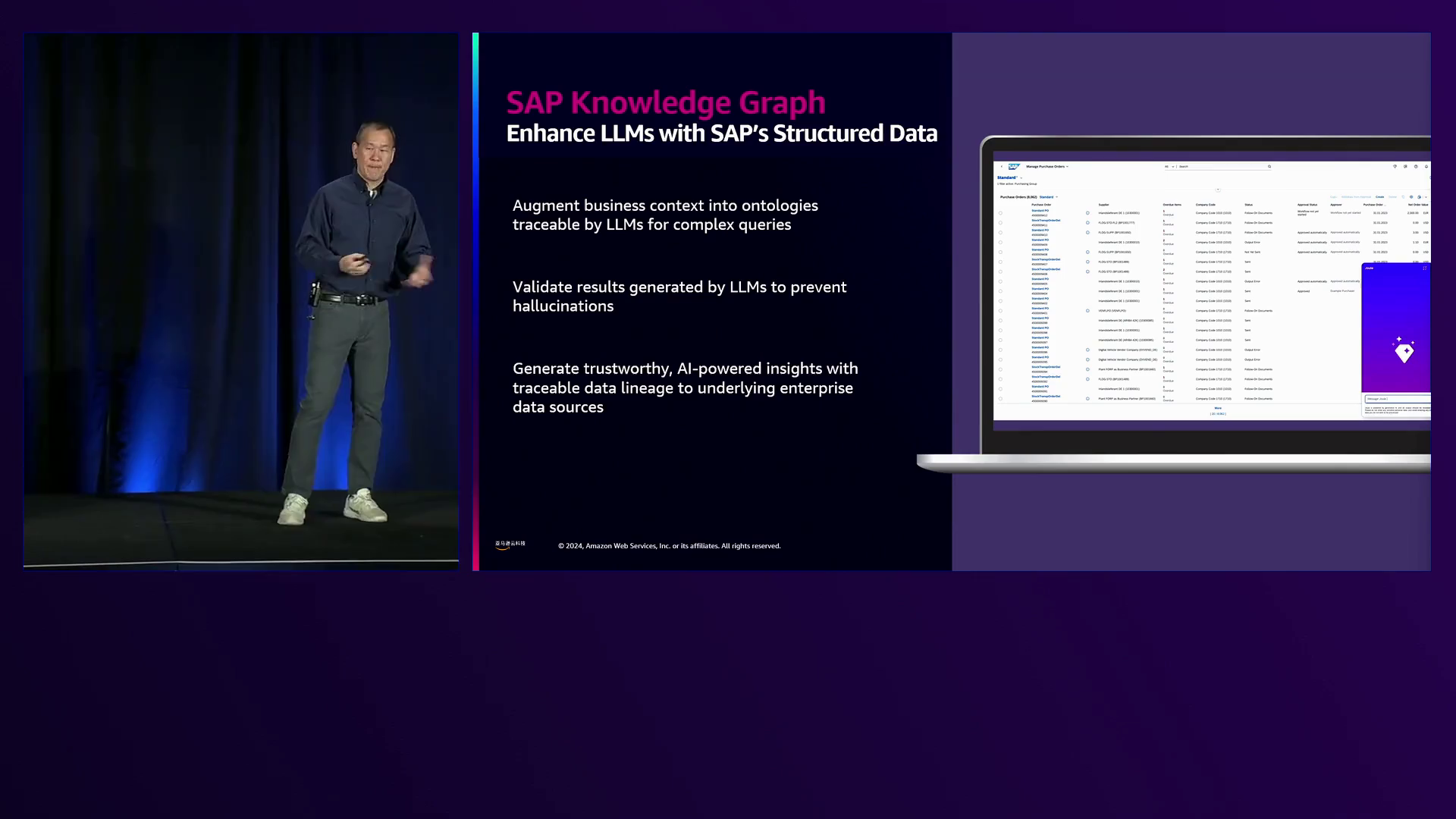The image size is (1456, 819).
Task: Open the Joule diamond icon in header
Action: [x=1395, y=166]
